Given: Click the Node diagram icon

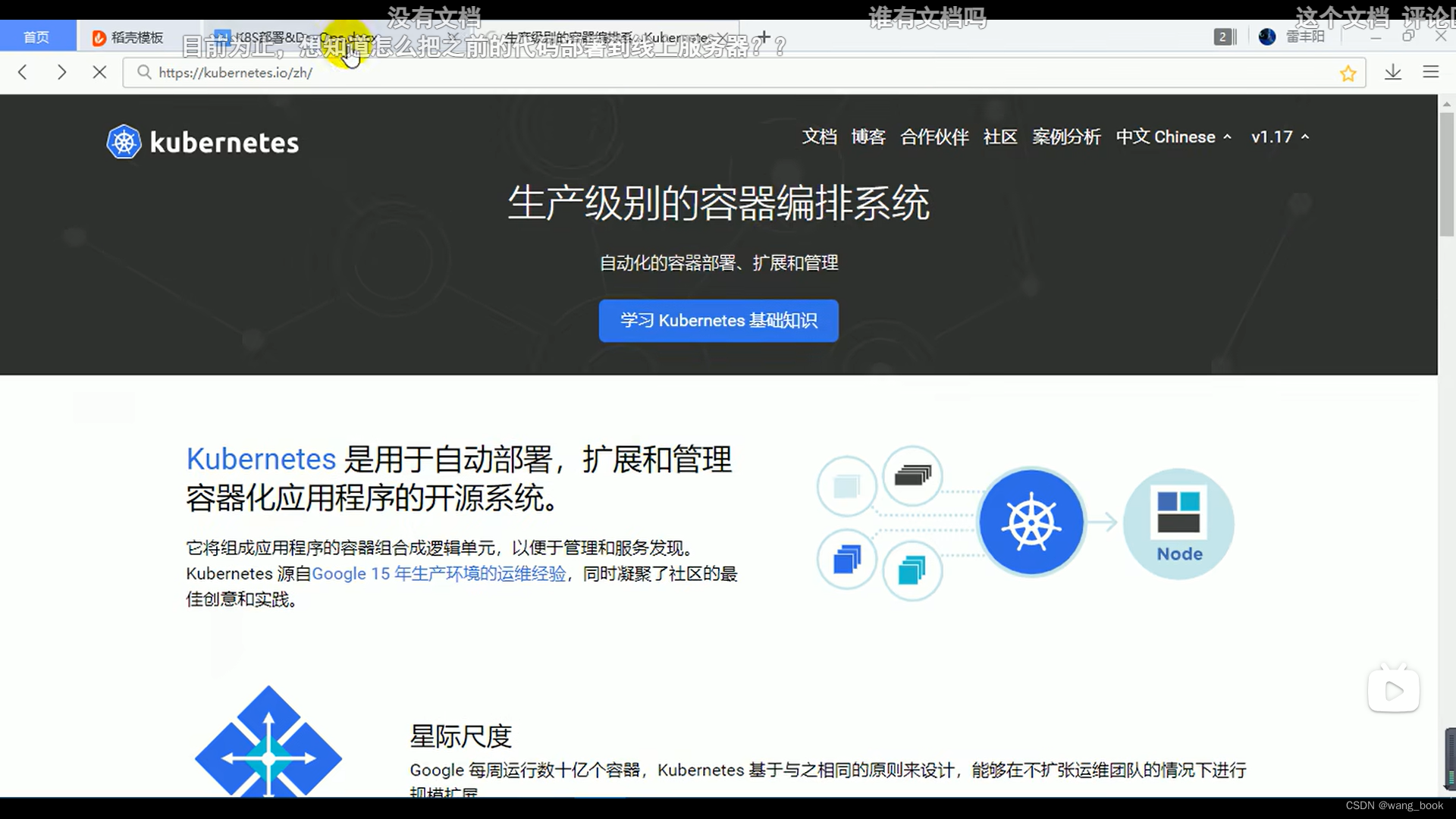Looking at the screenshot, I should pos(1178,524).
